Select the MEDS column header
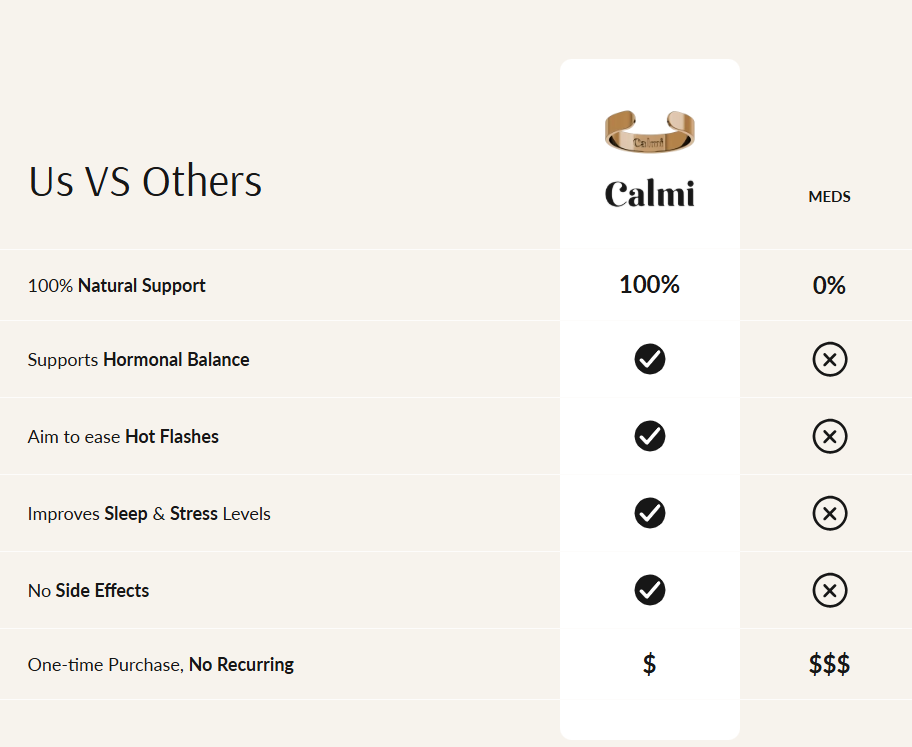912x747 pixels. point(829,197)
